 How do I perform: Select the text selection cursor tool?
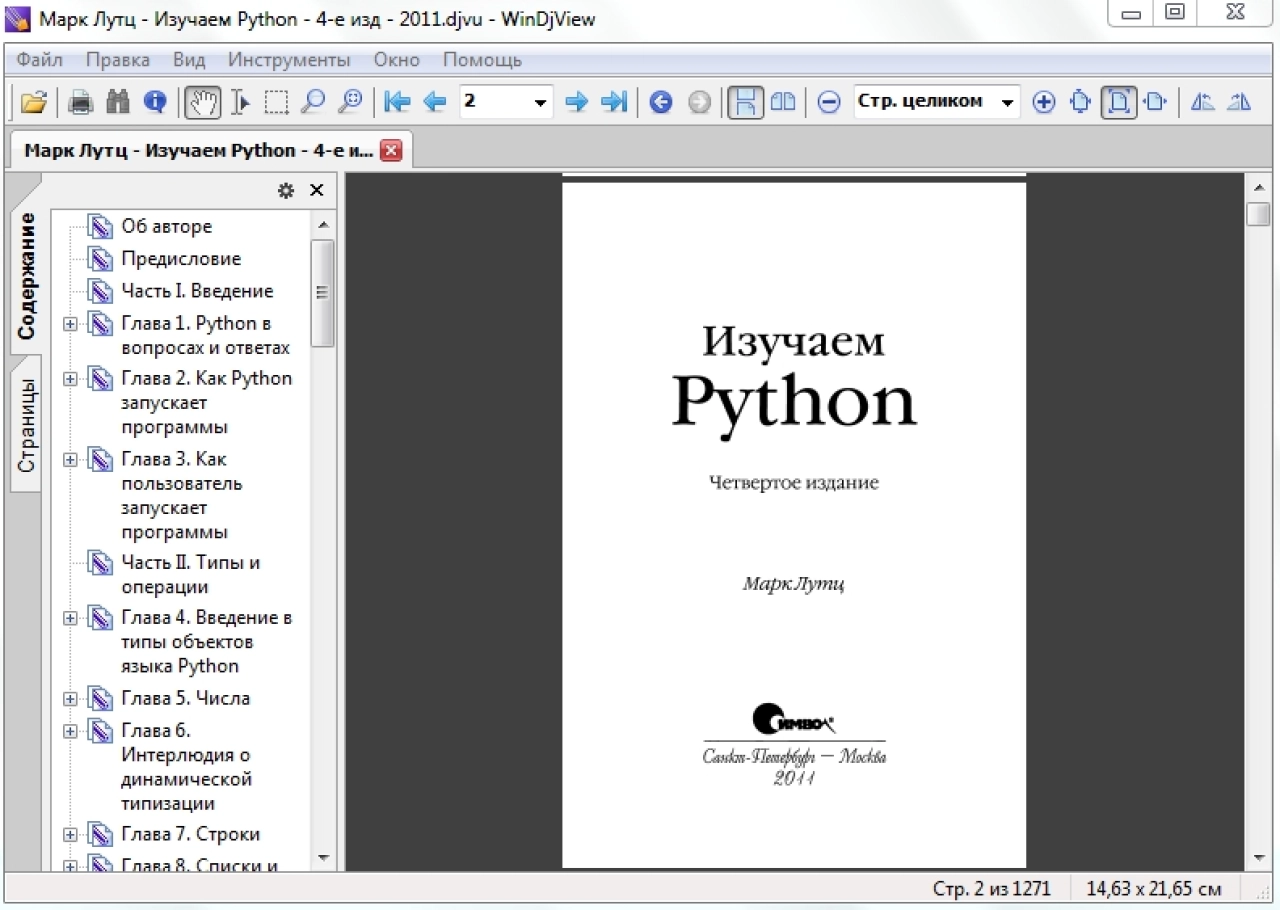point(240,101)
